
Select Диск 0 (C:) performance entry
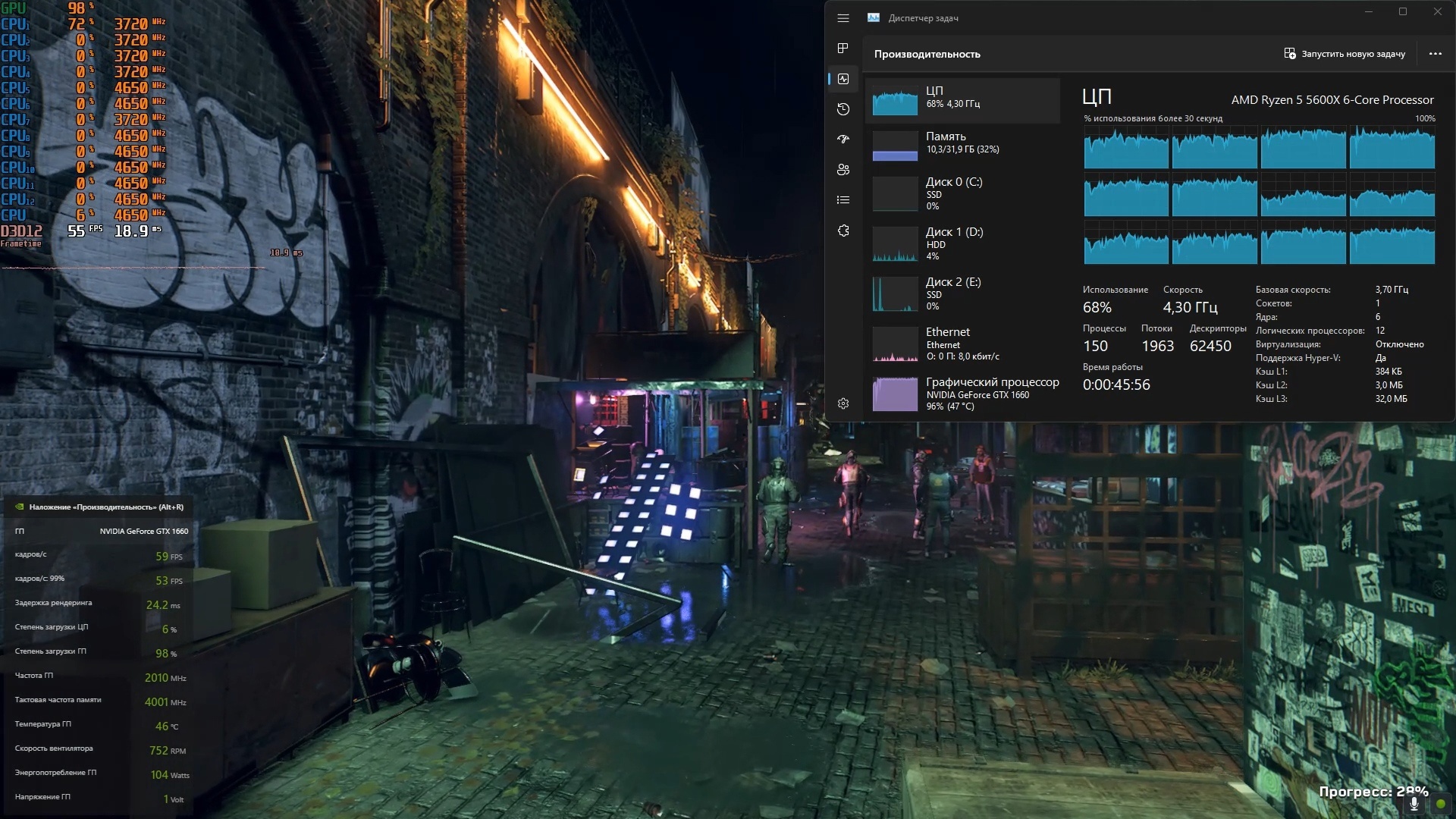click(x=962, y=193)
